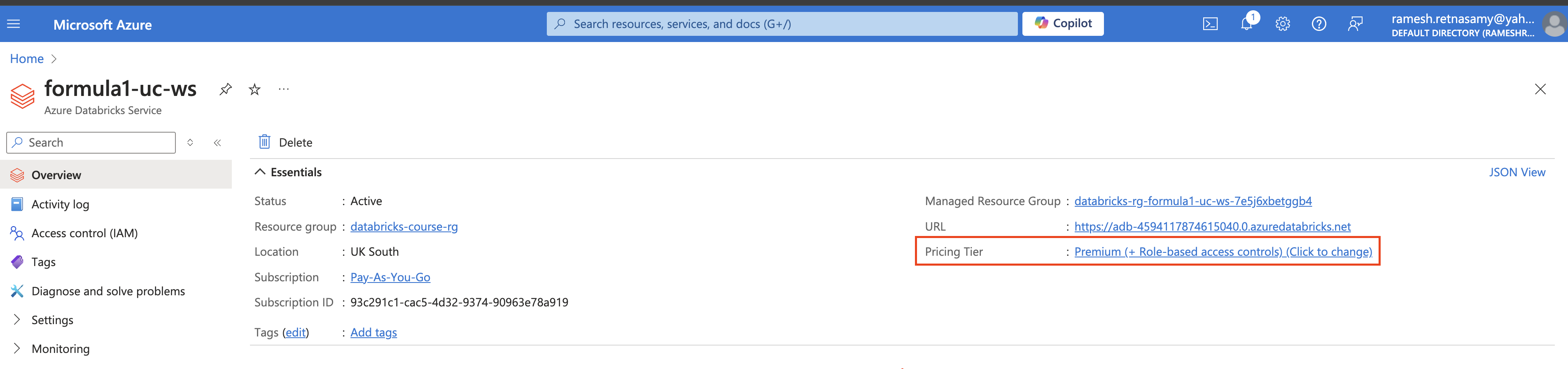
Task: Click the Delete trash can icon
Action: [264, 142]
